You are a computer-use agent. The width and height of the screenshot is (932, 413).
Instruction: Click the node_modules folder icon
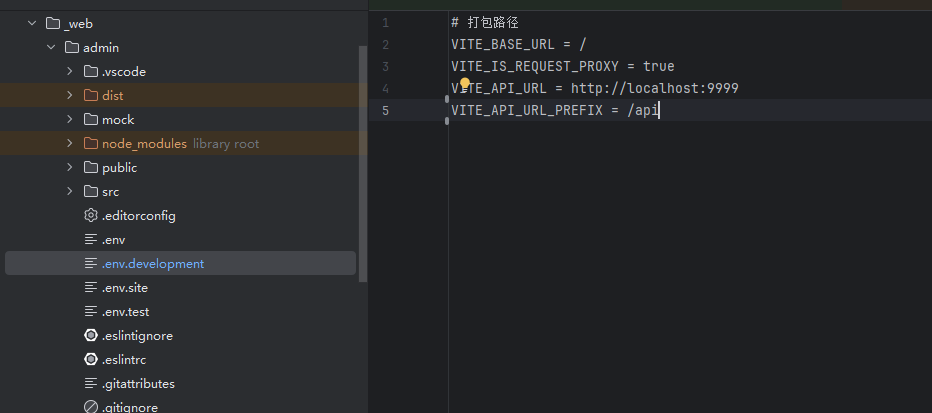point(91,144)
